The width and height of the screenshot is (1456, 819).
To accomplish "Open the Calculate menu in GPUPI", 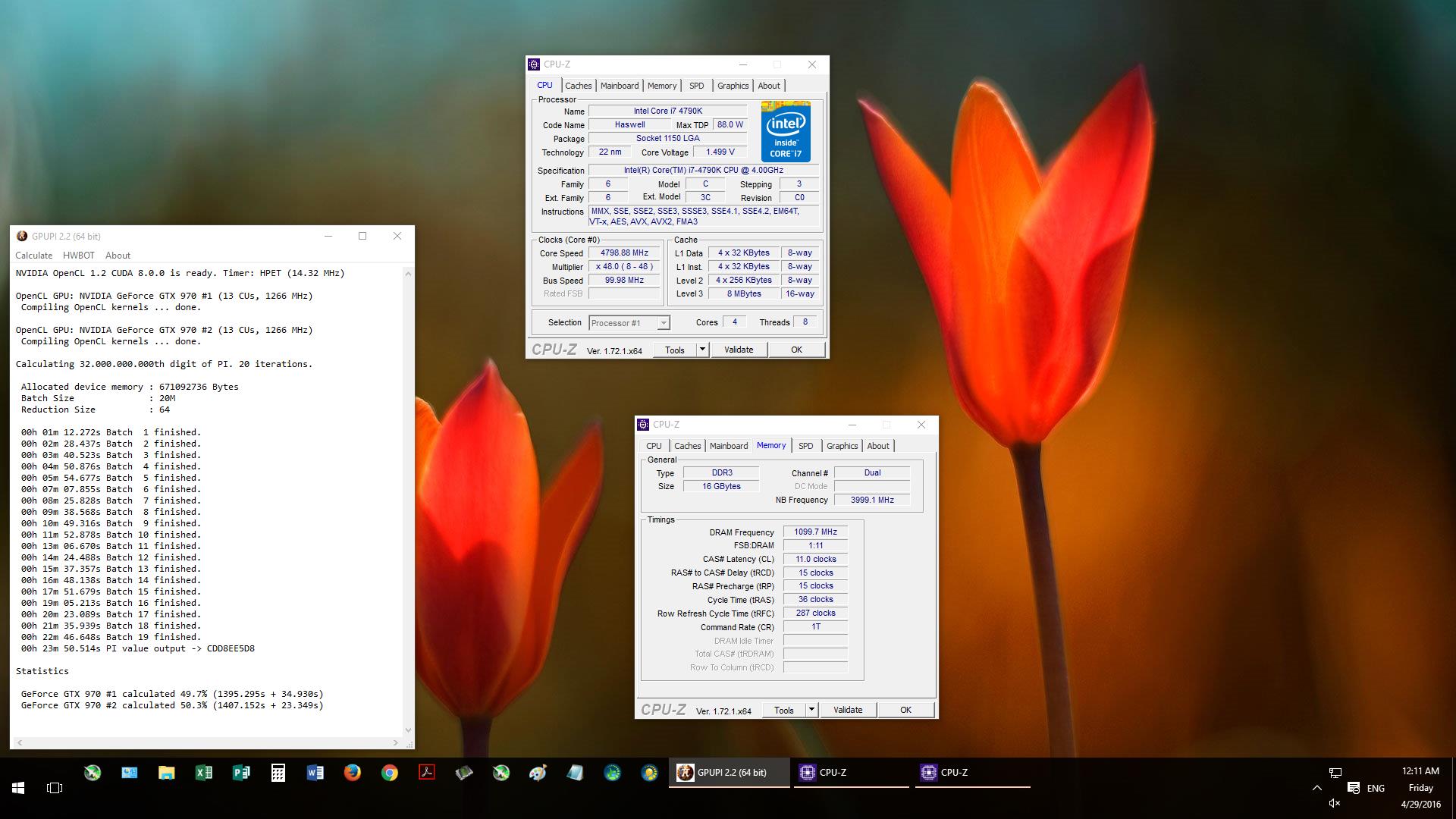I will 34,256.
